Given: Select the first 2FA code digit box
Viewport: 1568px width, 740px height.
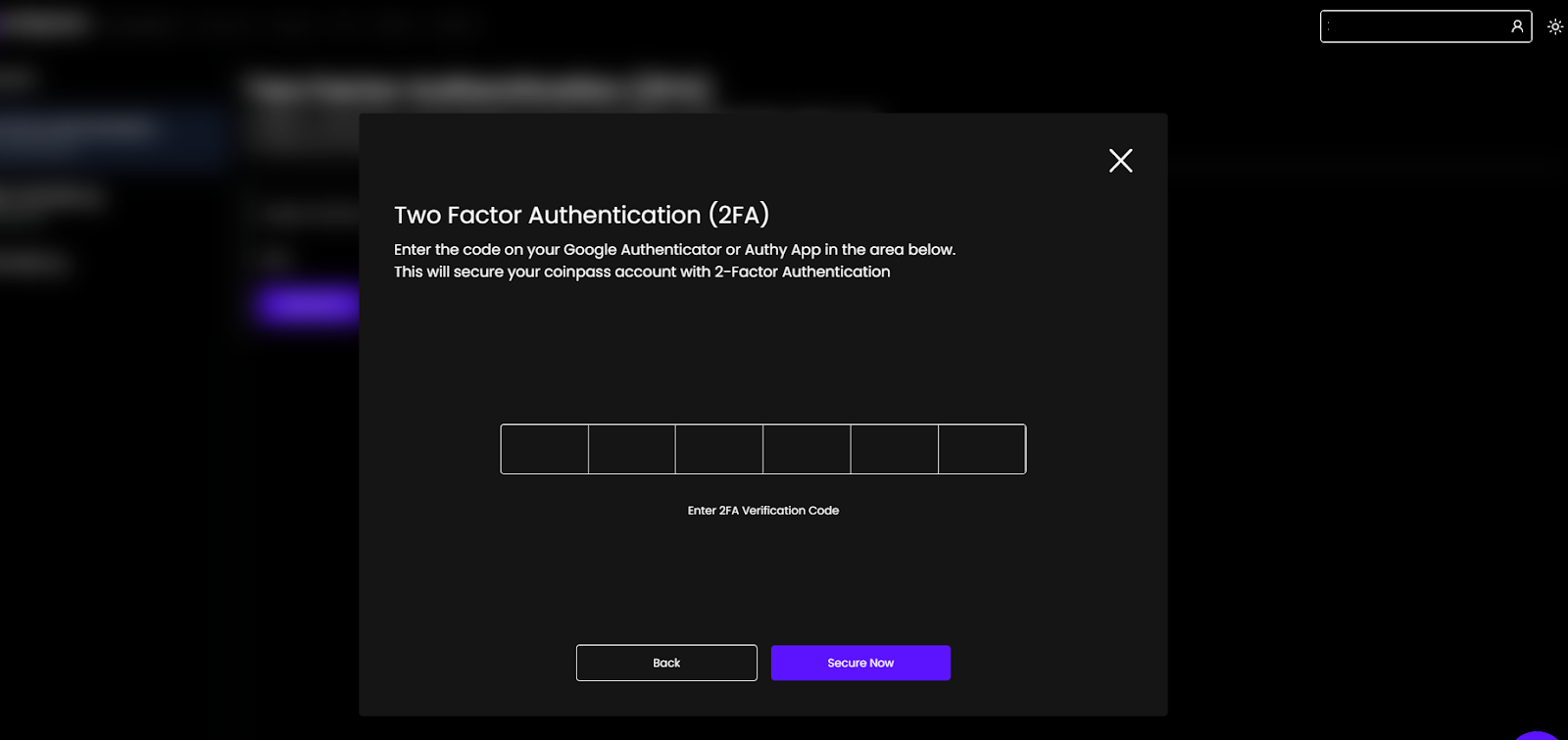Looking at the screenshot, I should (545, 449).
